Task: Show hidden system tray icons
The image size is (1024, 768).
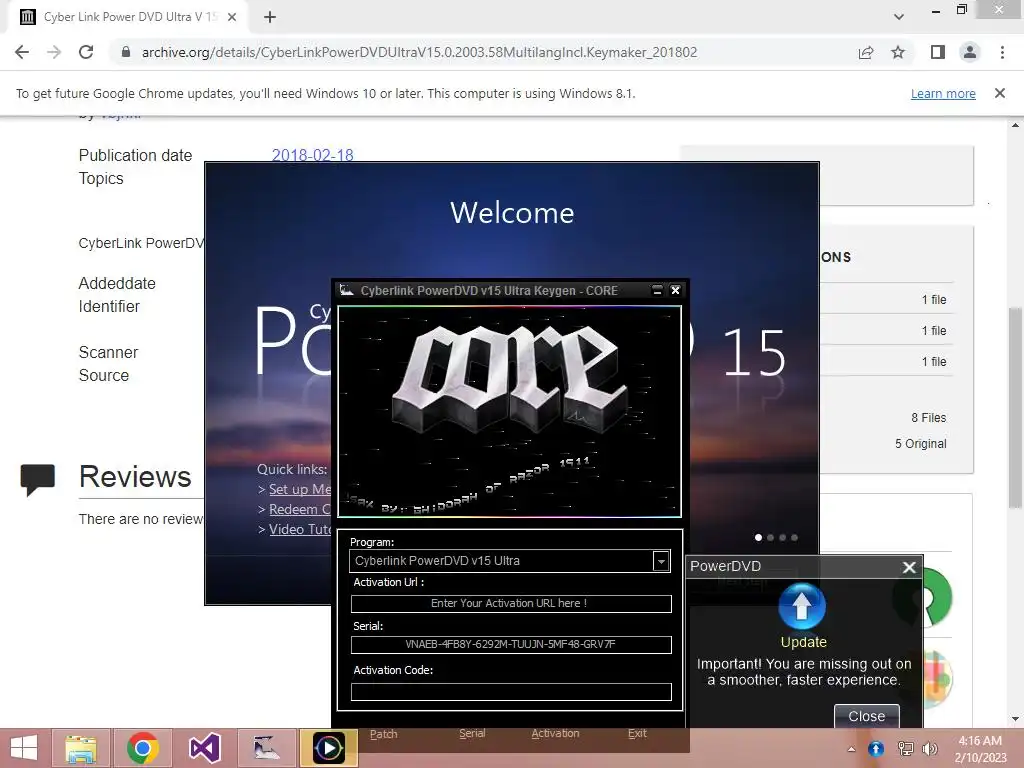Action: point(851,749)
